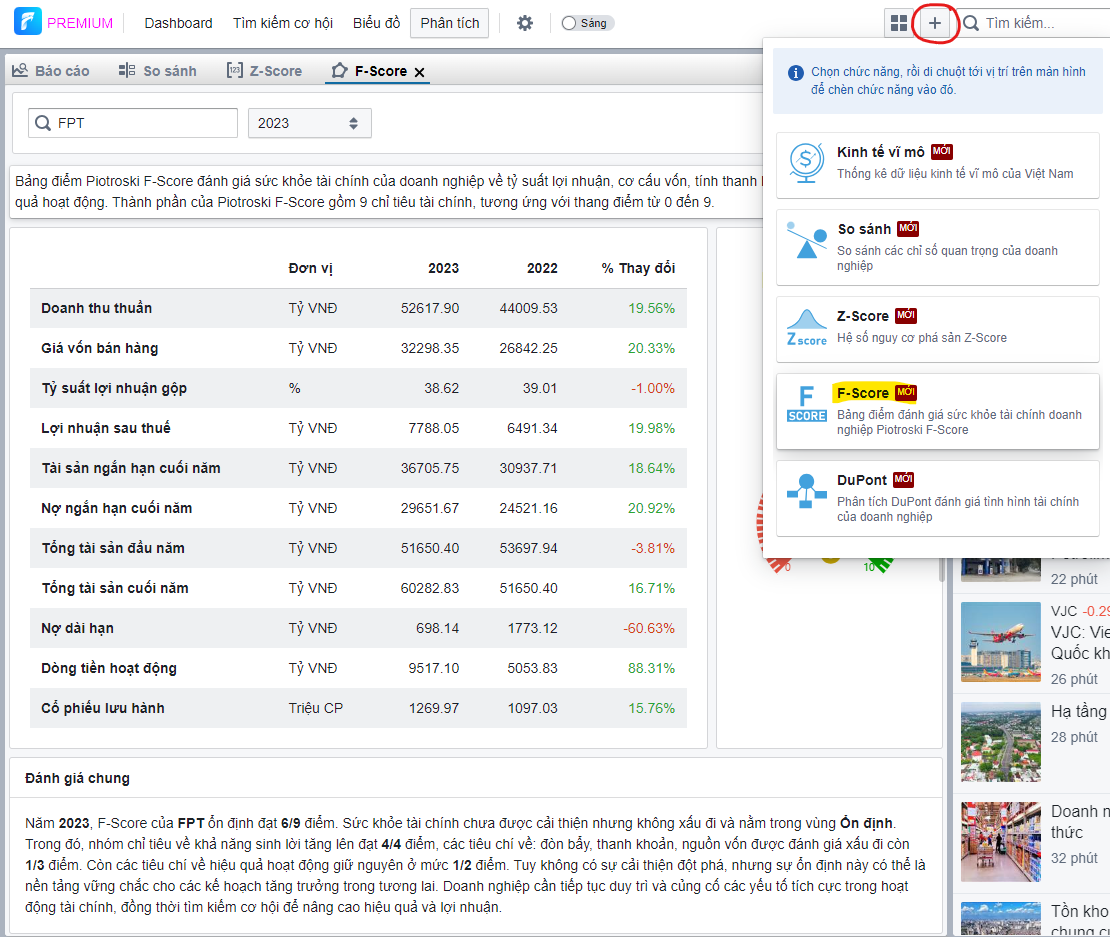Screen dimensions: 1110x937
Task: Click the -60.63% change value
Action: 649,628
